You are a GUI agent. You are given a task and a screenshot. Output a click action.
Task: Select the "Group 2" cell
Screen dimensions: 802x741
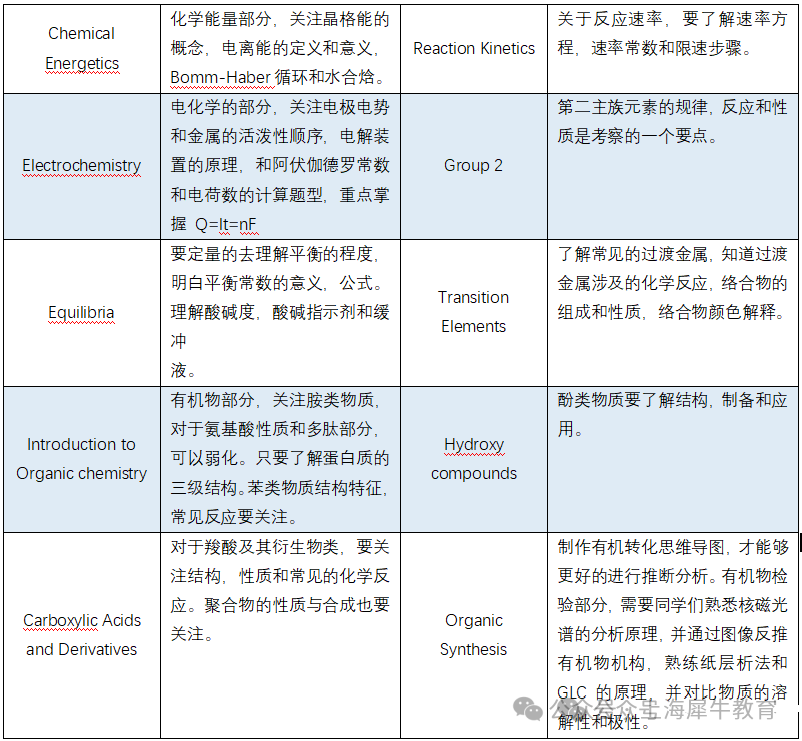pos(474,166)
